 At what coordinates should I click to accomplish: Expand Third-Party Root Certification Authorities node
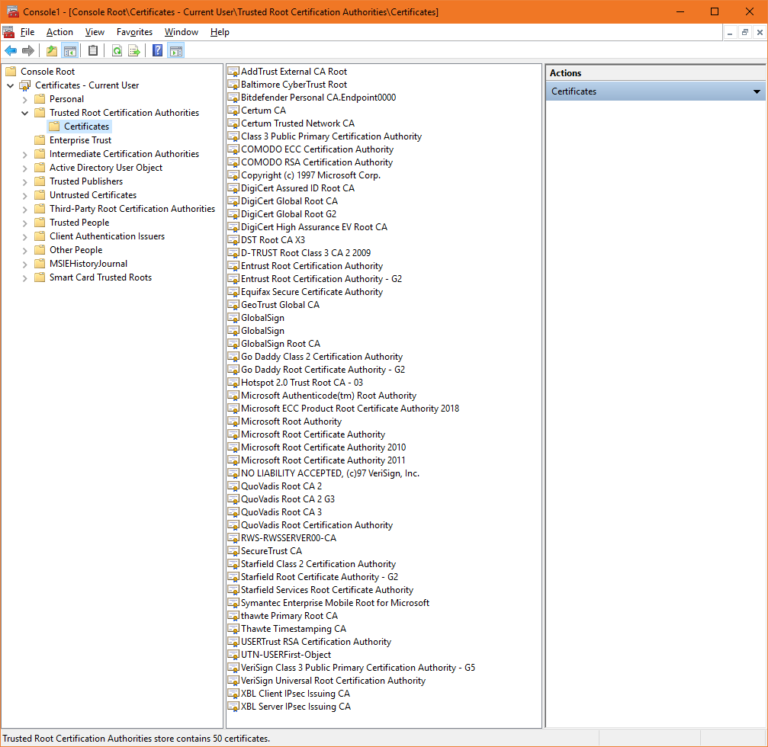coord(25,209)
